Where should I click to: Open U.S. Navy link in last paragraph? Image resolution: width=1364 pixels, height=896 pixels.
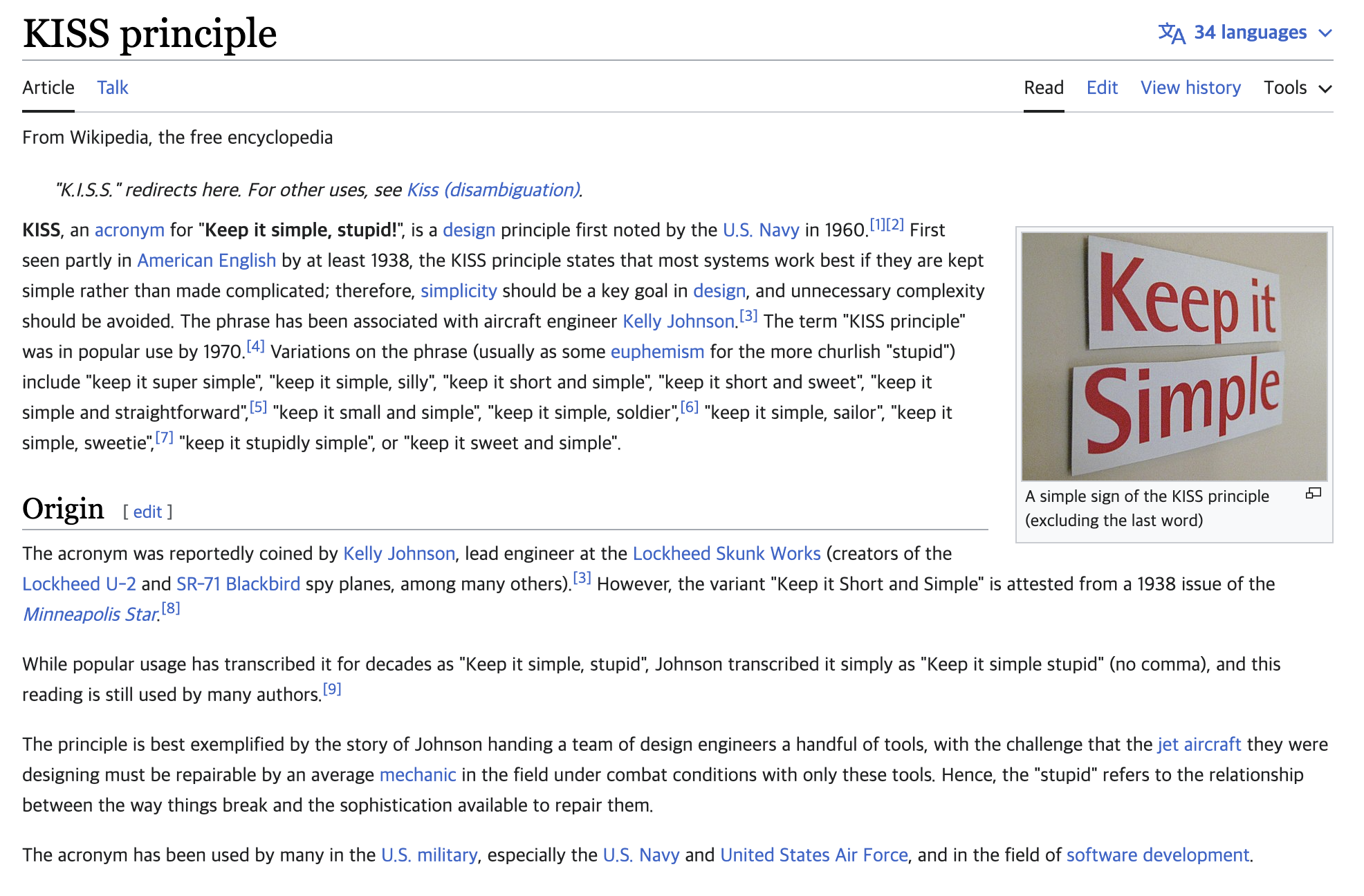point(641,855)
